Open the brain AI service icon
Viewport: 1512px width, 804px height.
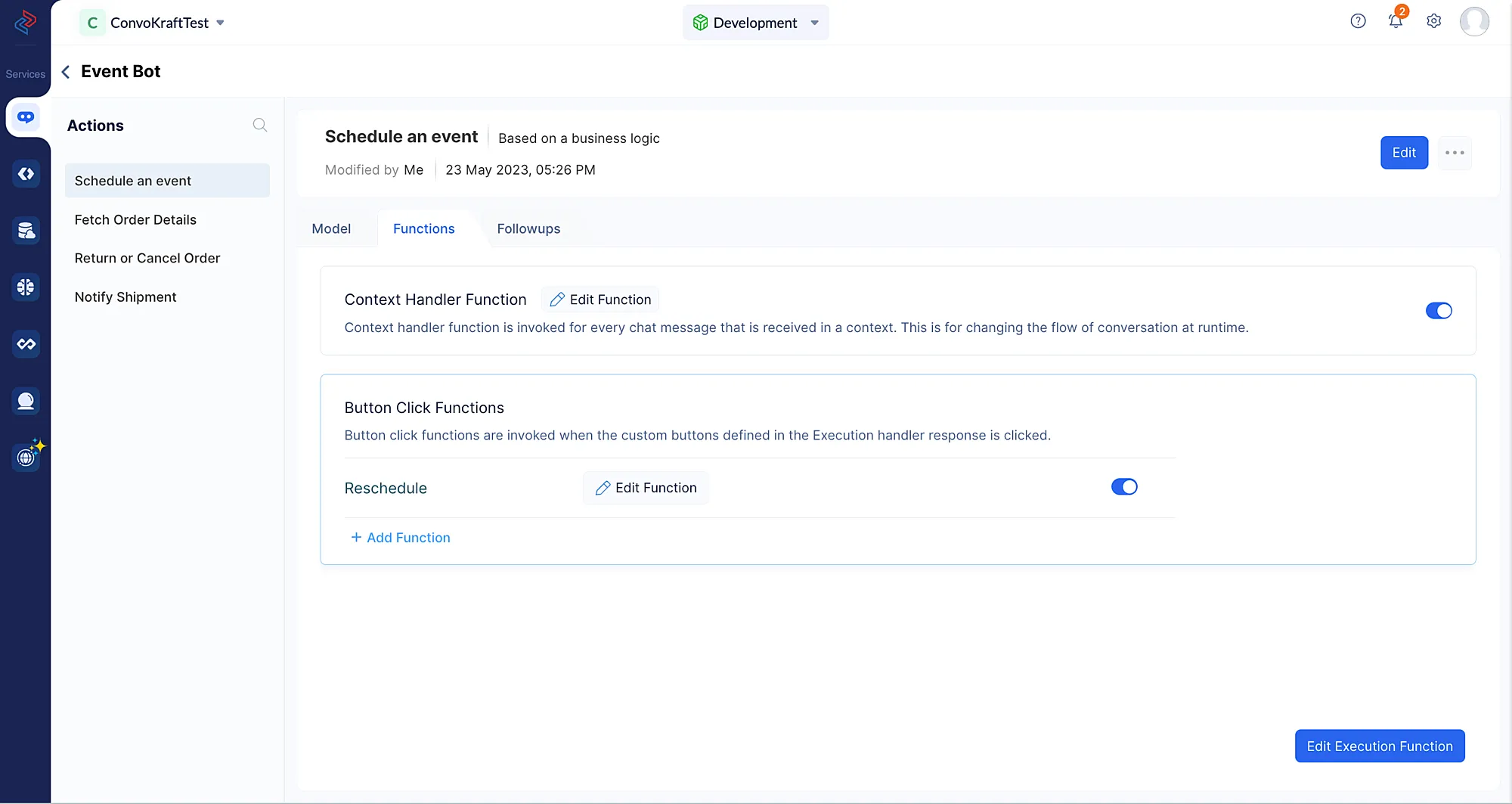coord(26,287)
